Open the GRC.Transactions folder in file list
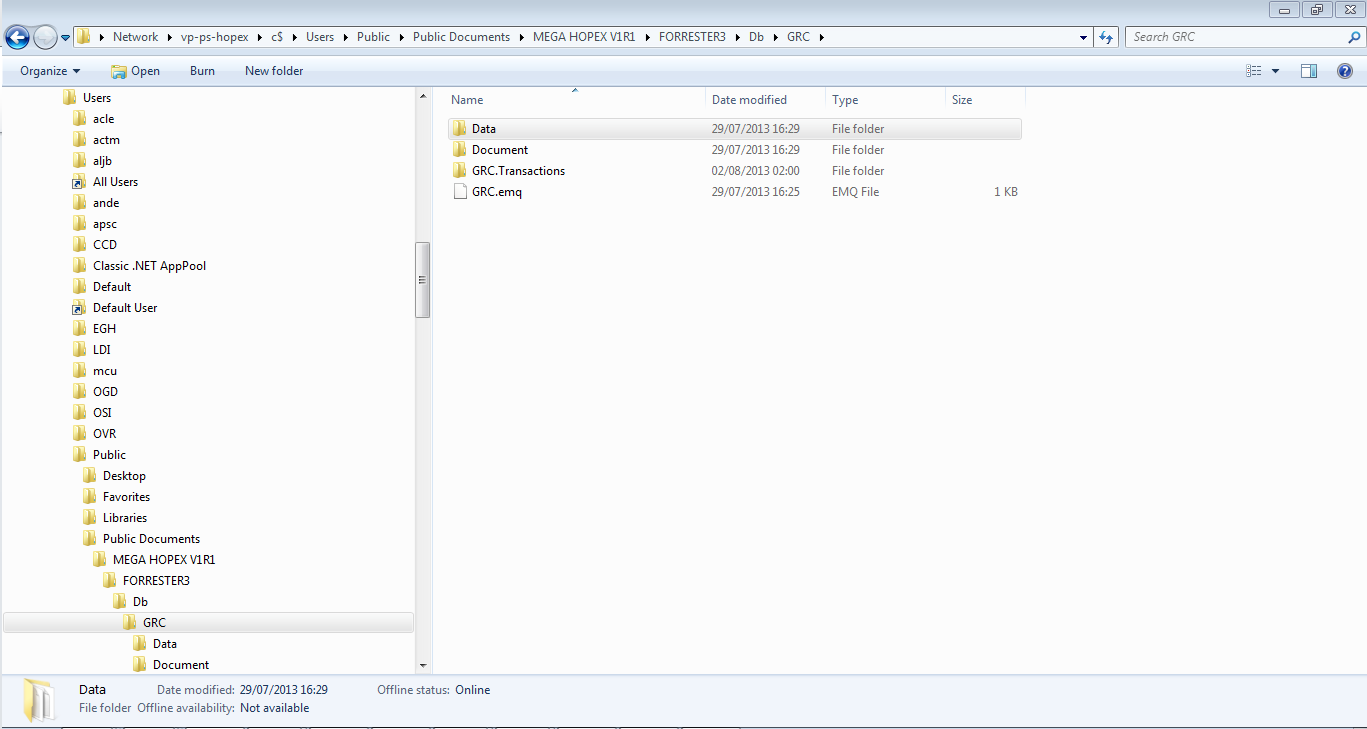The height and width of the screenshot is (729, 1367). pyautogui.click(x=518, y=171)
